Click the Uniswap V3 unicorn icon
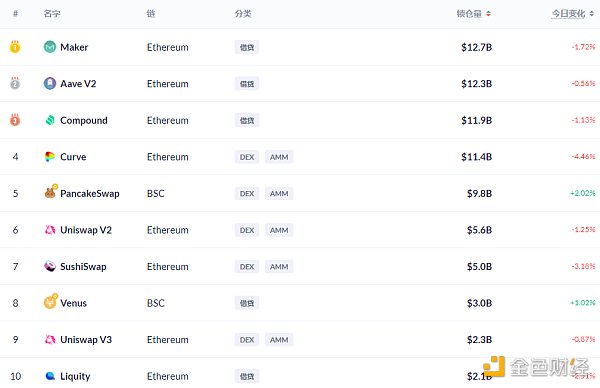This screenshot has height=388, width=600. pyautogui.click(x=50, y=339)
